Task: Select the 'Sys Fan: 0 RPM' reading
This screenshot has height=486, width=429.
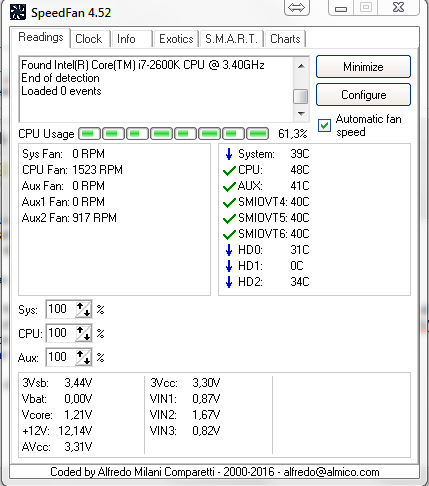Action: tap(63, 154)
